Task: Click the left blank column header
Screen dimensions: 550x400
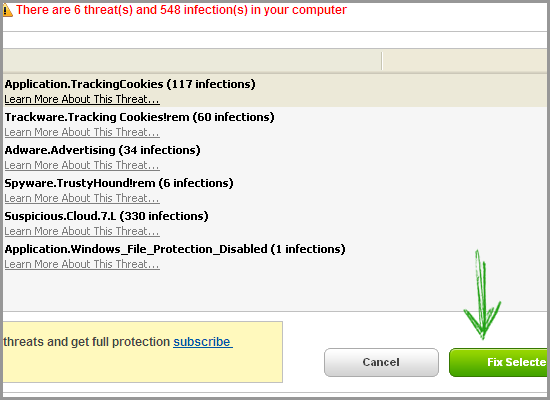Action: click(192, 61)
